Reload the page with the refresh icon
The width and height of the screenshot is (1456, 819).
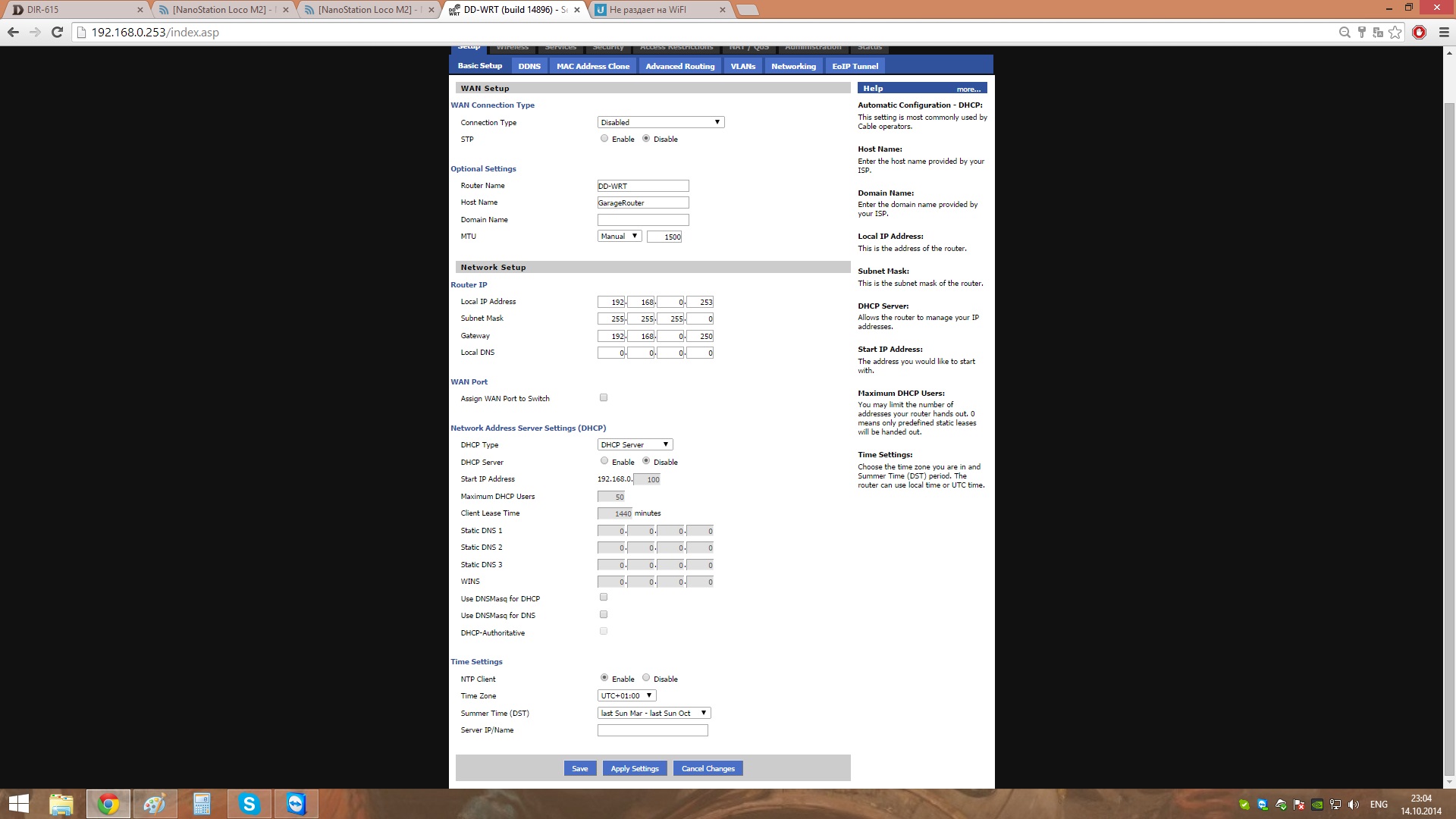click(x=57, y=32)
